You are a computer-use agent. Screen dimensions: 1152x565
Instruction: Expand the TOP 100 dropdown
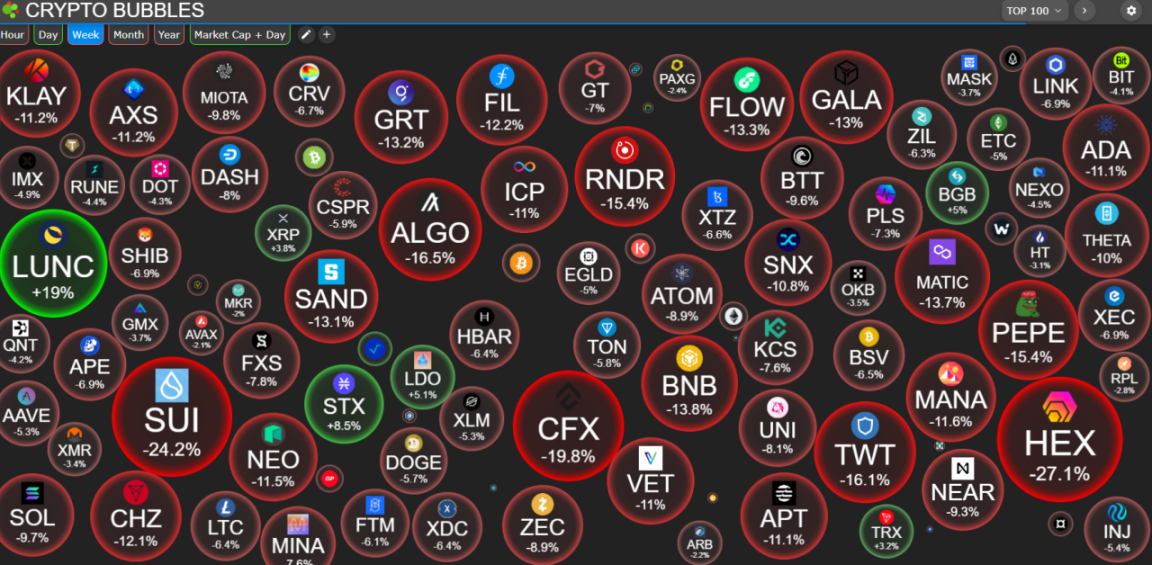[1035, 10]
